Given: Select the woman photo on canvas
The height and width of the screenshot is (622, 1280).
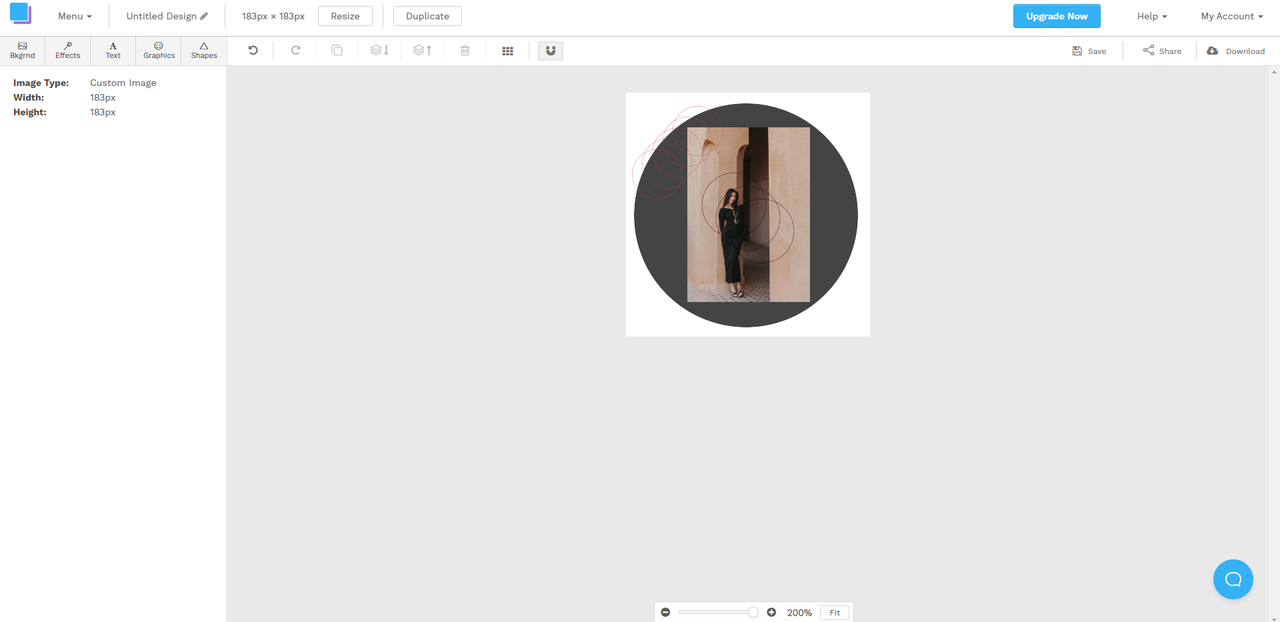Looking at the screenshot, I should [748, 214].
